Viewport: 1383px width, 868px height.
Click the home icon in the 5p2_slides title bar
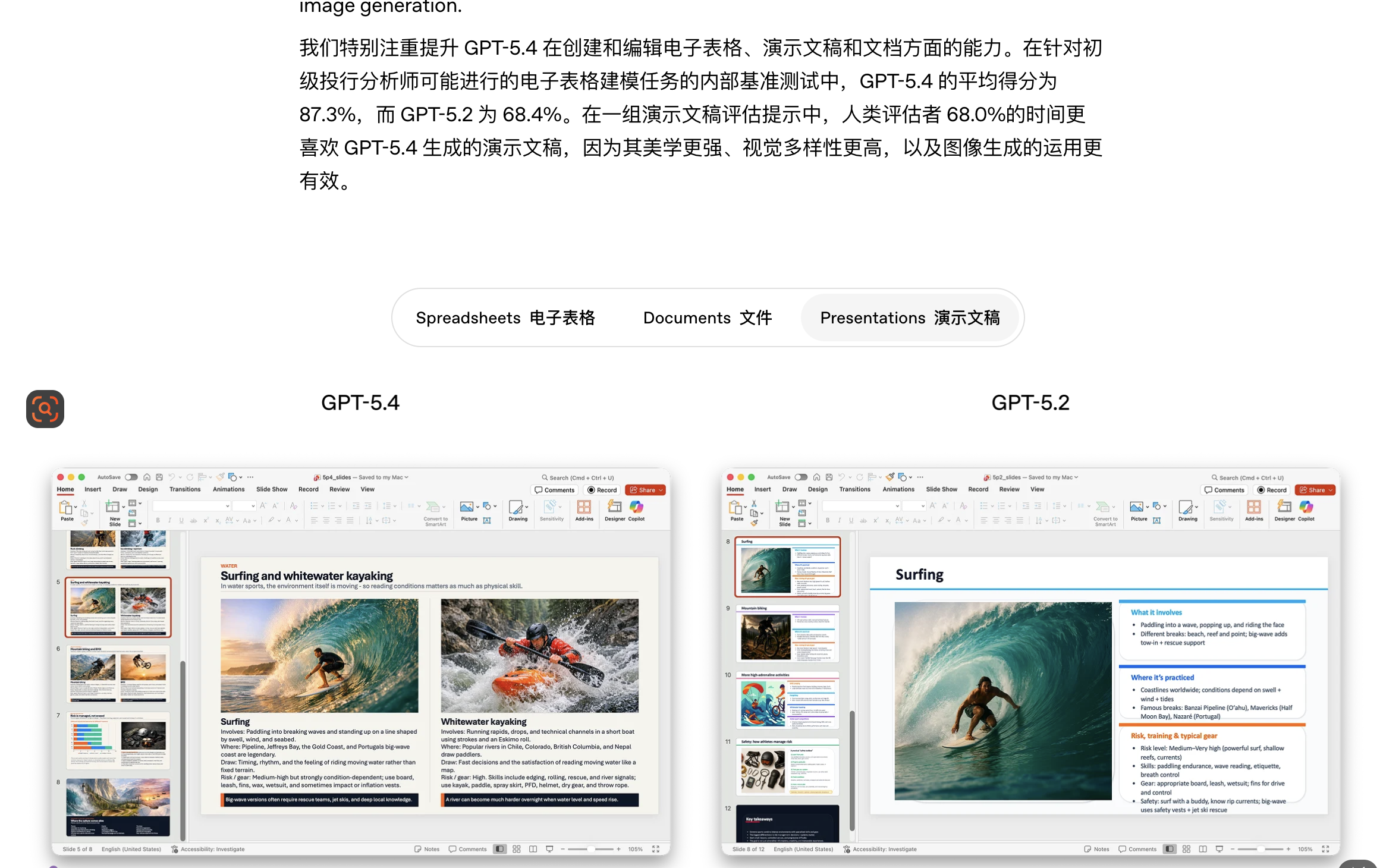(816, 477)
